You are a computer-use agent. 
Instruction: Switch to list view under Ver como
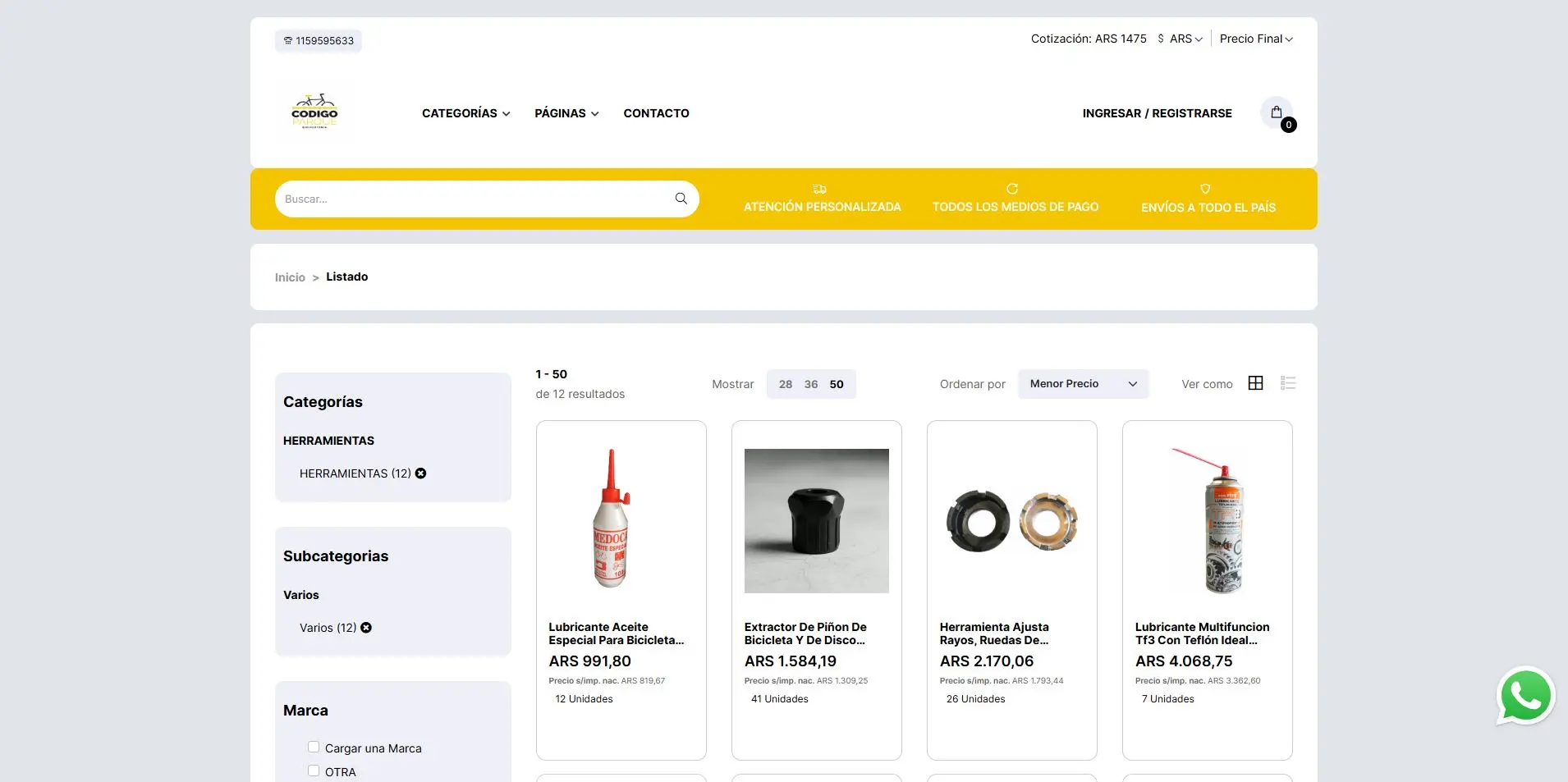click(1286, 383)
